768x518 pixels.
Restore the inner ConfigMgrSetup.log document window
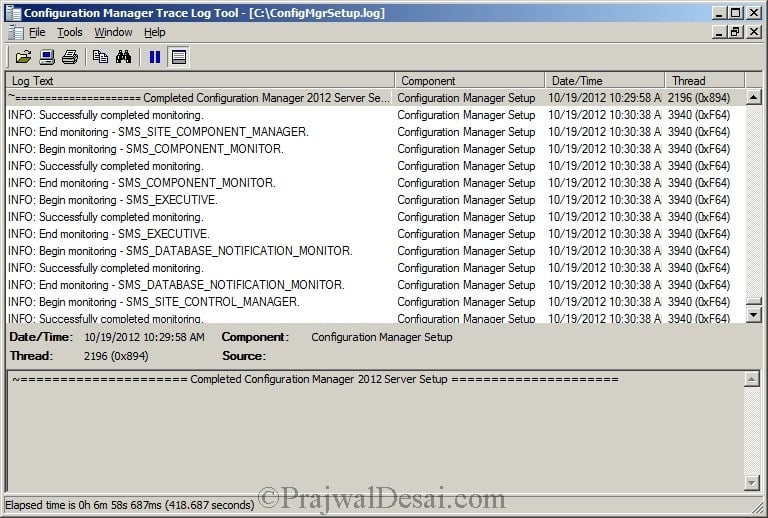click(735, 32)
